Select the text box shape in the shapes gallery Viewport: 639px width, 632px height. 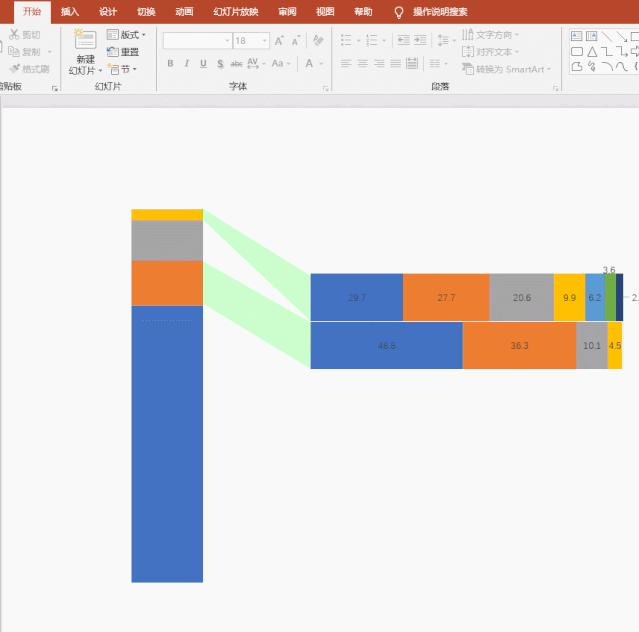577,35
